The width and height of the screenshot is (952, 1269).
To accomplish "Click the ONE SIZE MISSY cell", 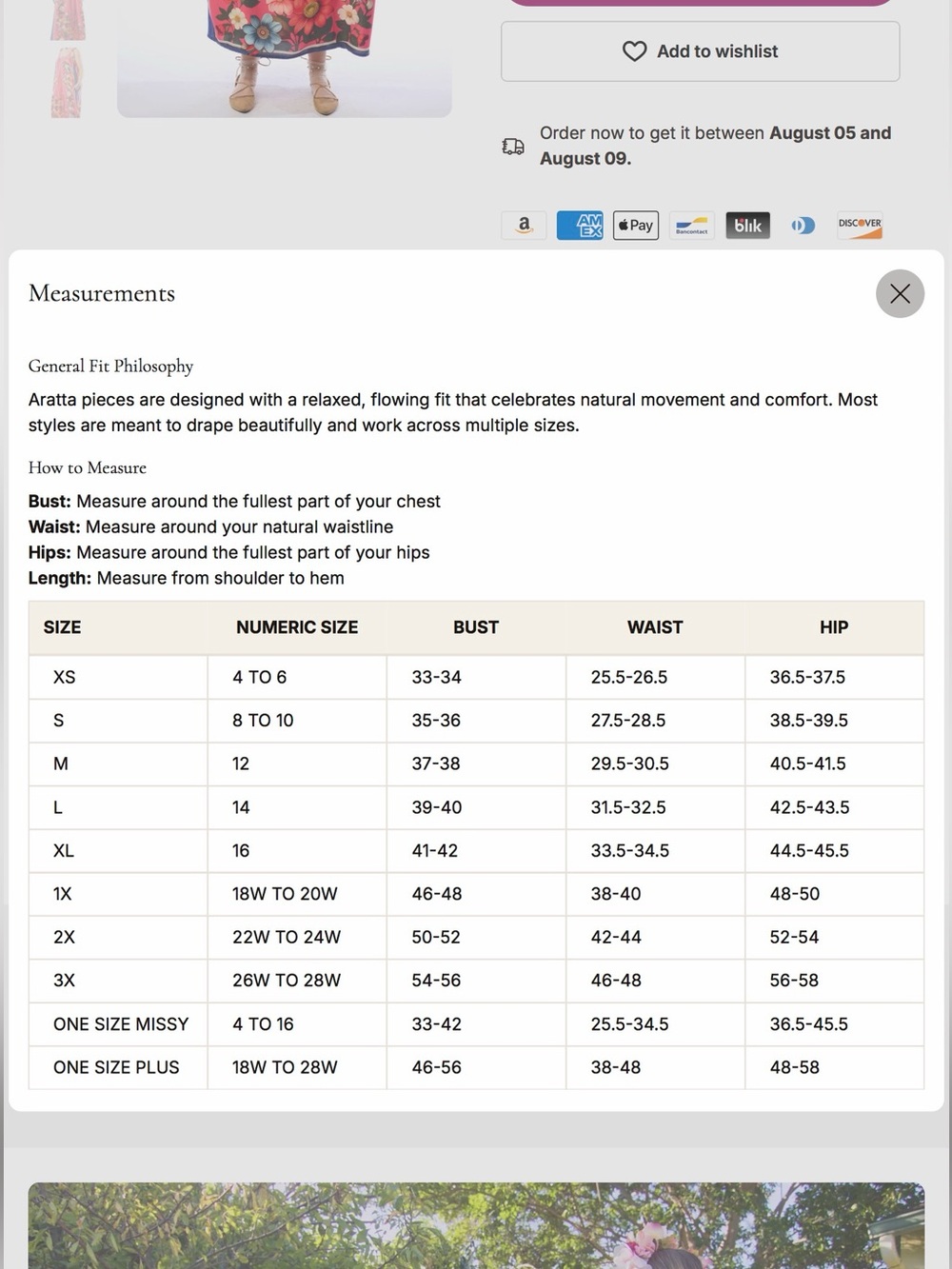I will [118, 1024].
